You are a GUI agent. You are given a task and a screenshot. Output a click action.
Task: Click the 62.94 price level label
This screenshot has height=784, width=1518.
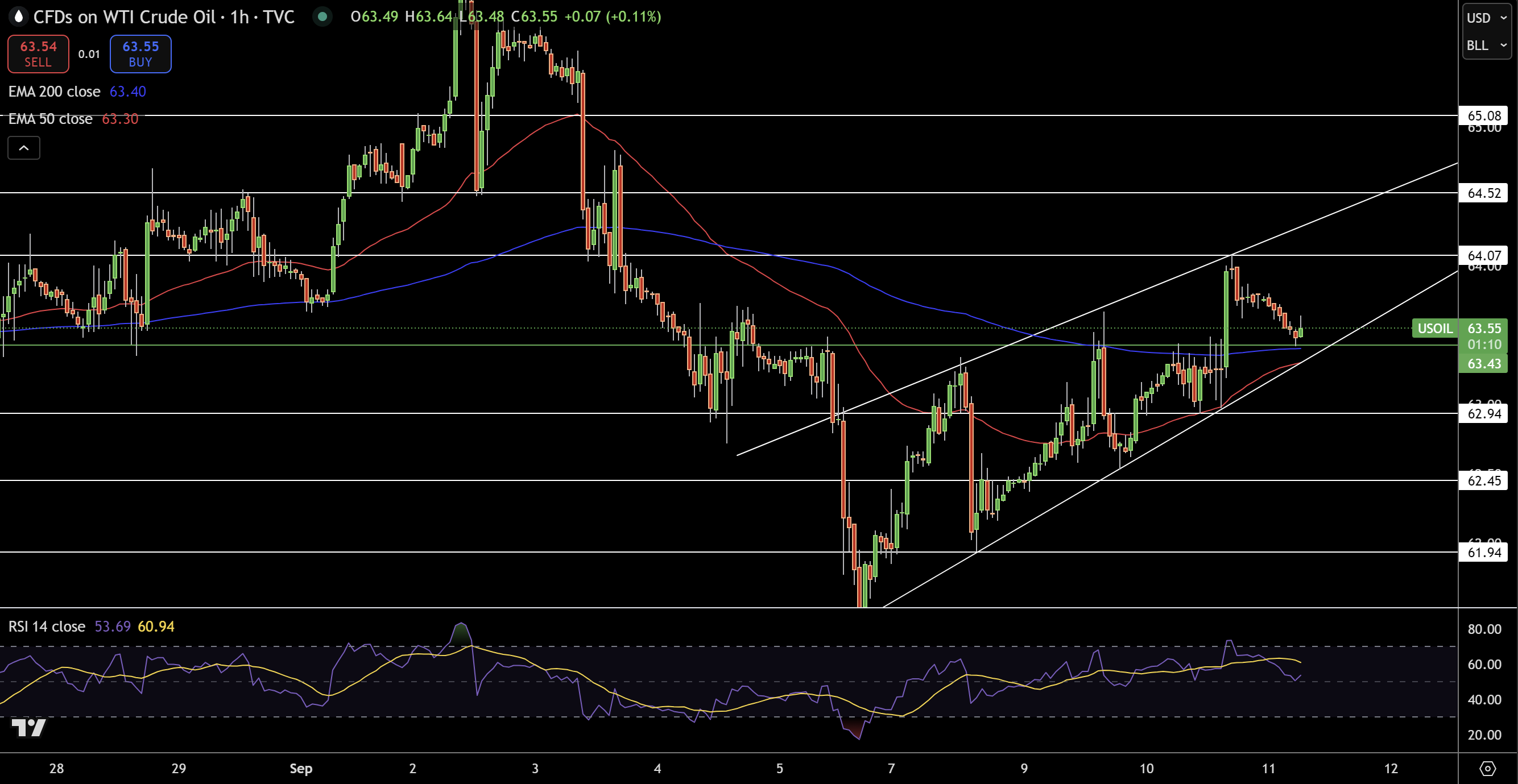tap(1484, 413)
